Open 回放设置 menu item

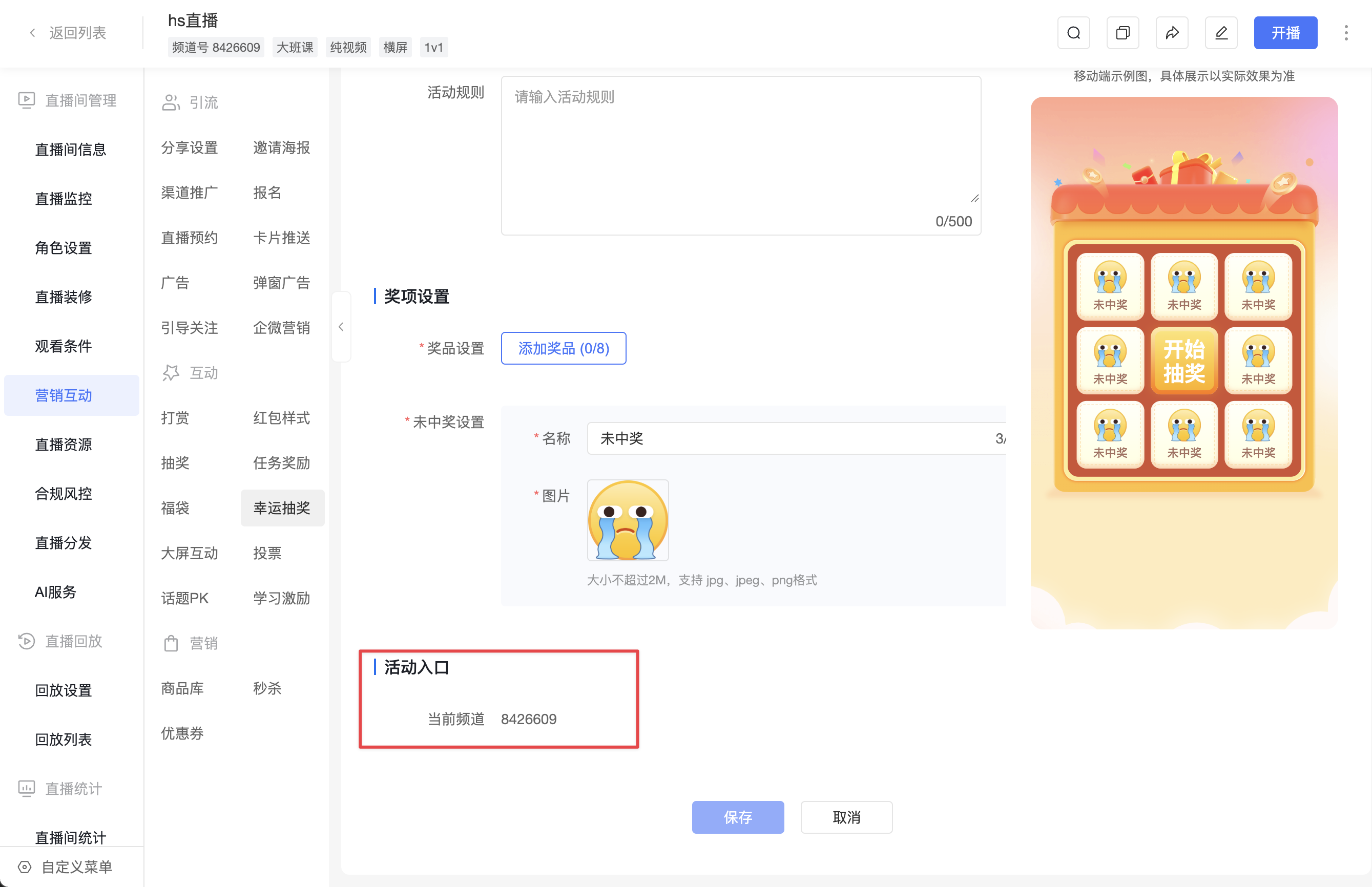(64, 690)
